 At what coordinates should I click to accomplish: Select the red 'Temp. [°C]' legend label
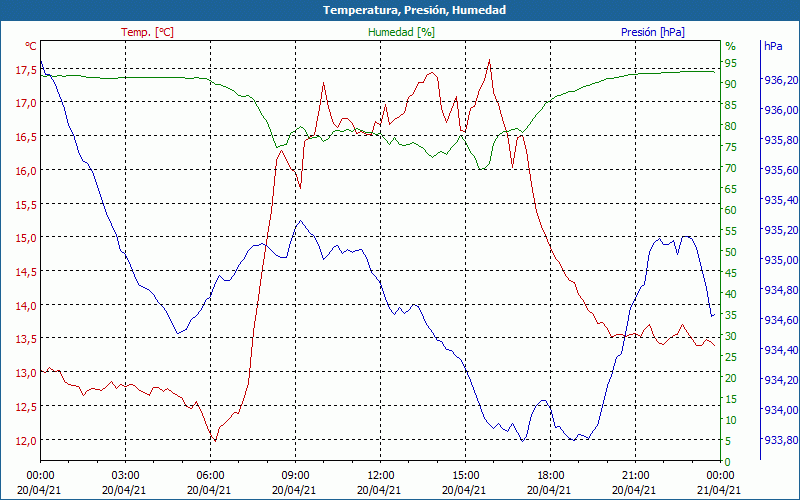147,32
